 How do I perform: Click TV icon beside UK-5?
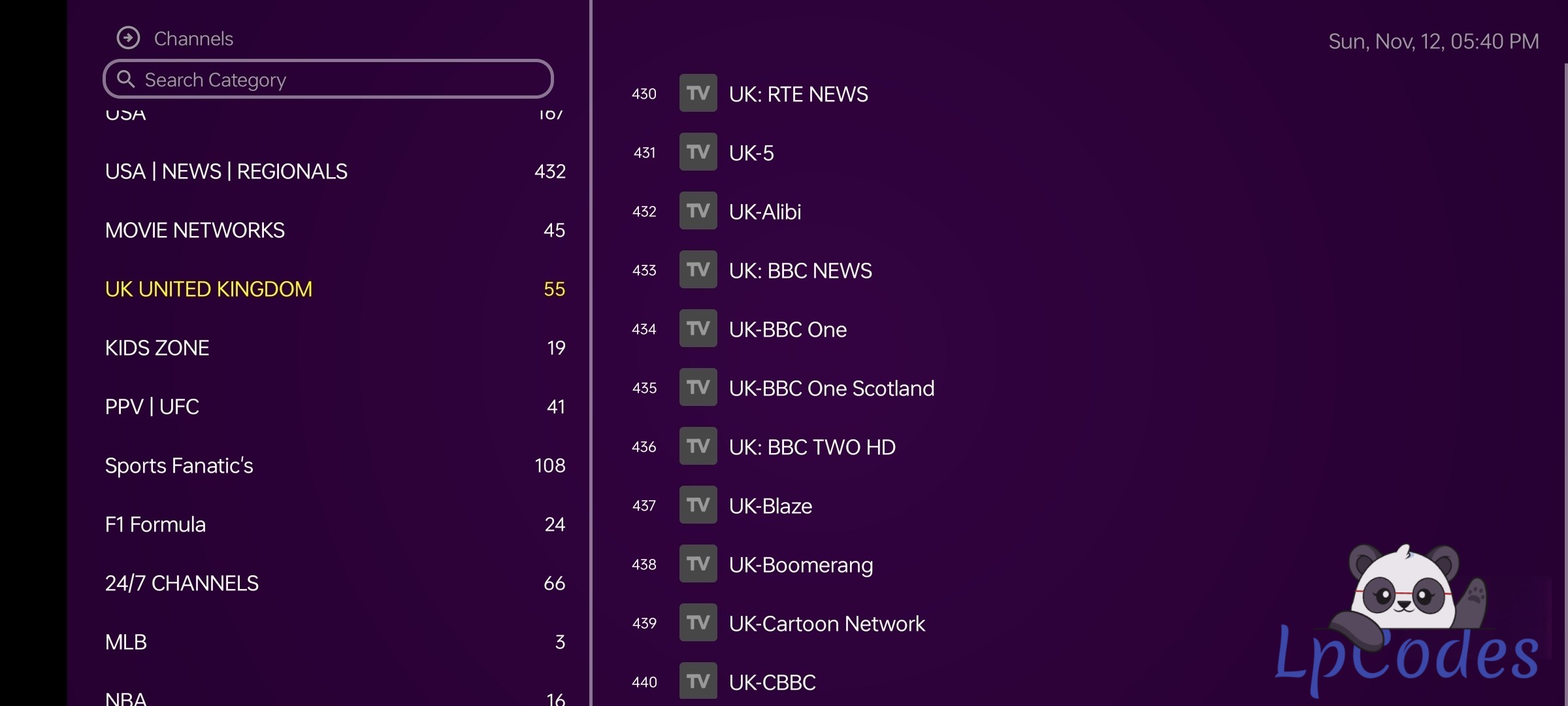tap(698, 152)
